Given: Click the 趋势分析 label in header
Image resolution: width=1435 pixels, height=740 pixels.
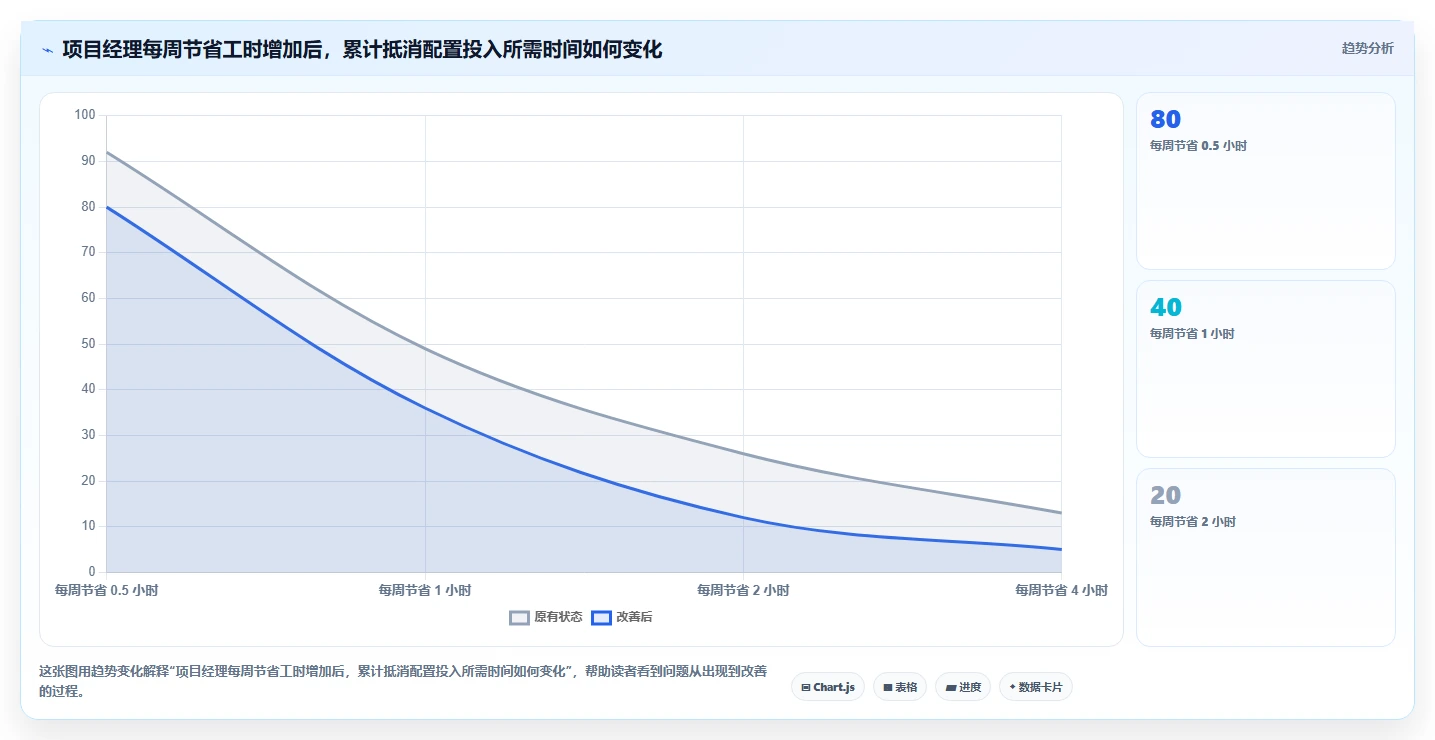Looking at the screenshot, I should pos(1367,48).
